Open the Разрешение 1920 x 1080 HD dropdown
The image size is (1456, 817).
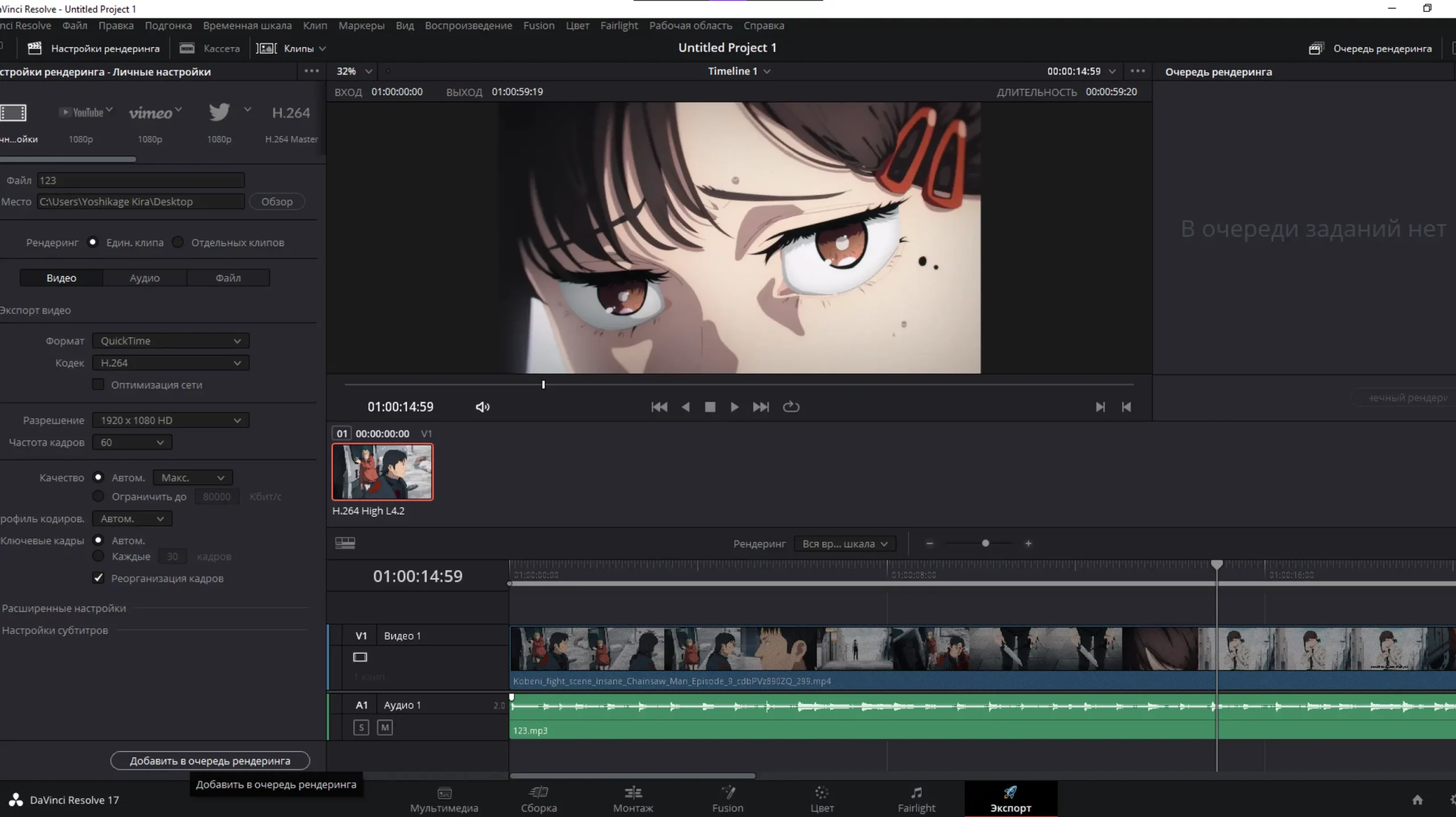[171, 420]
